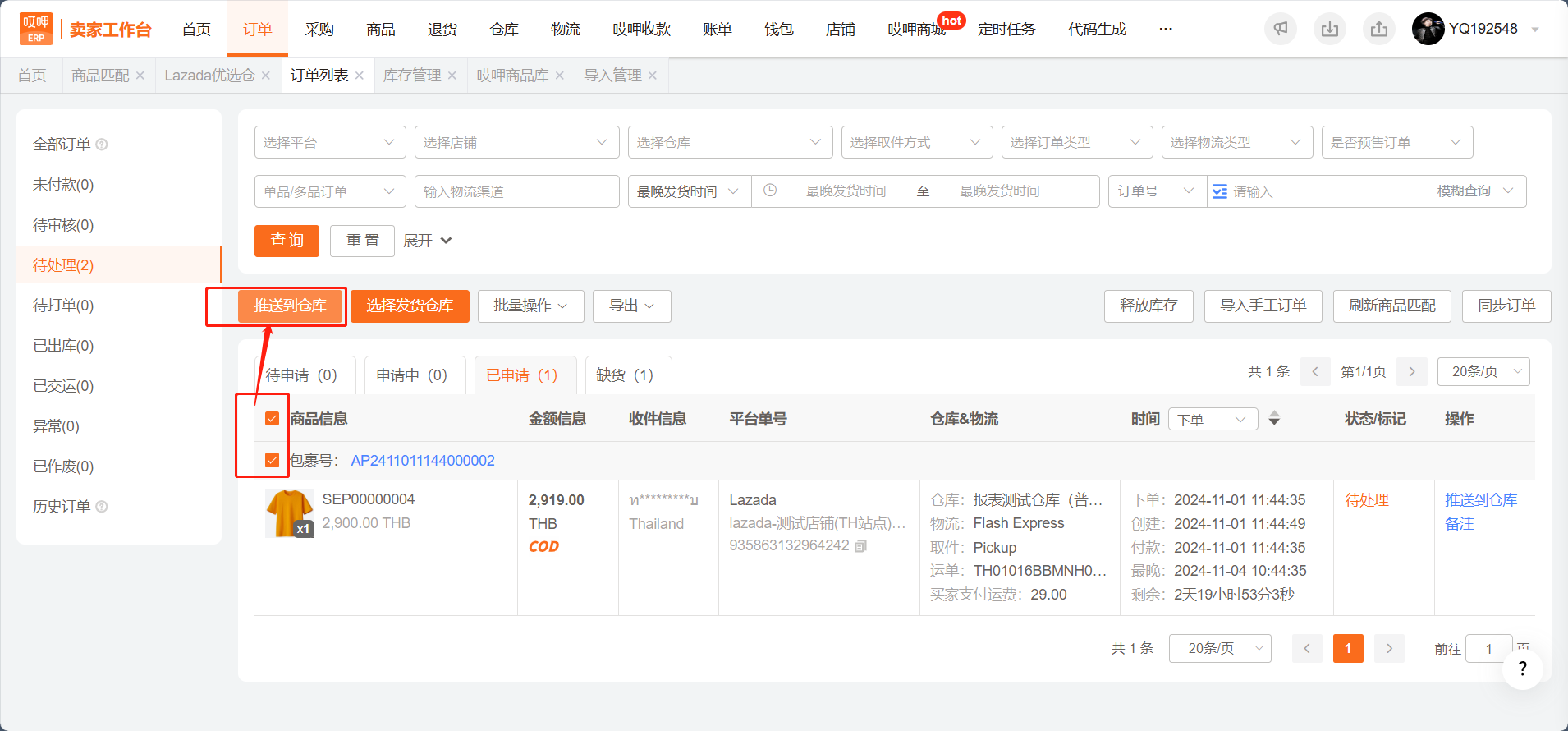This screenshot has width=1568, height=731.
Task: Open the 选择物流类型 dropdown
Action: tap(1237, 142)
